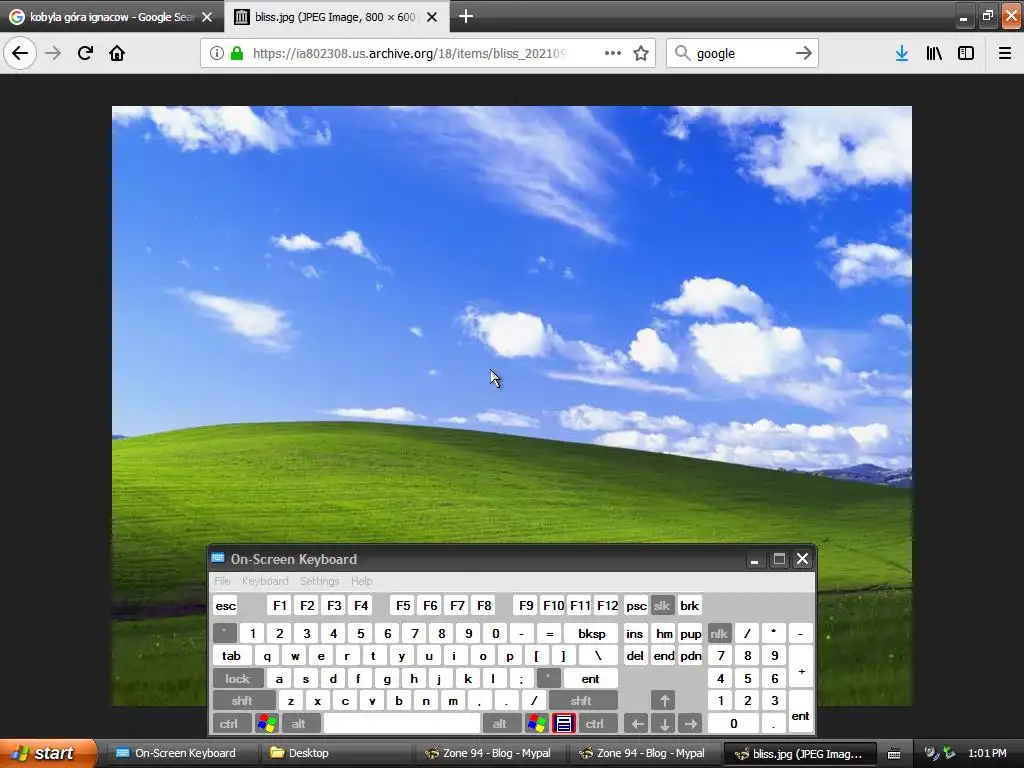Open On-Screen Keyboard Help menu
The image size is (1024, 768).
[x=362, y=581]
